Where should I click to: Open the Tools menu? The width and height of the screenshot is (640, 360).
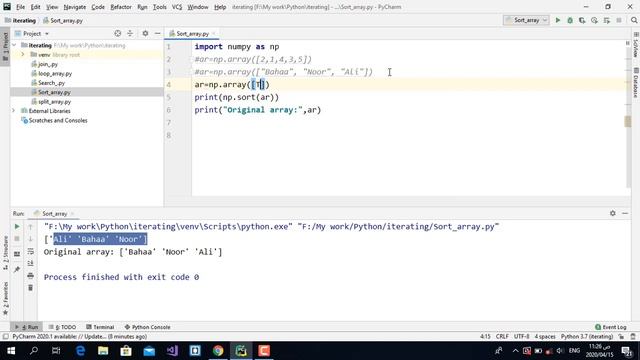click(x=159, y=7)
